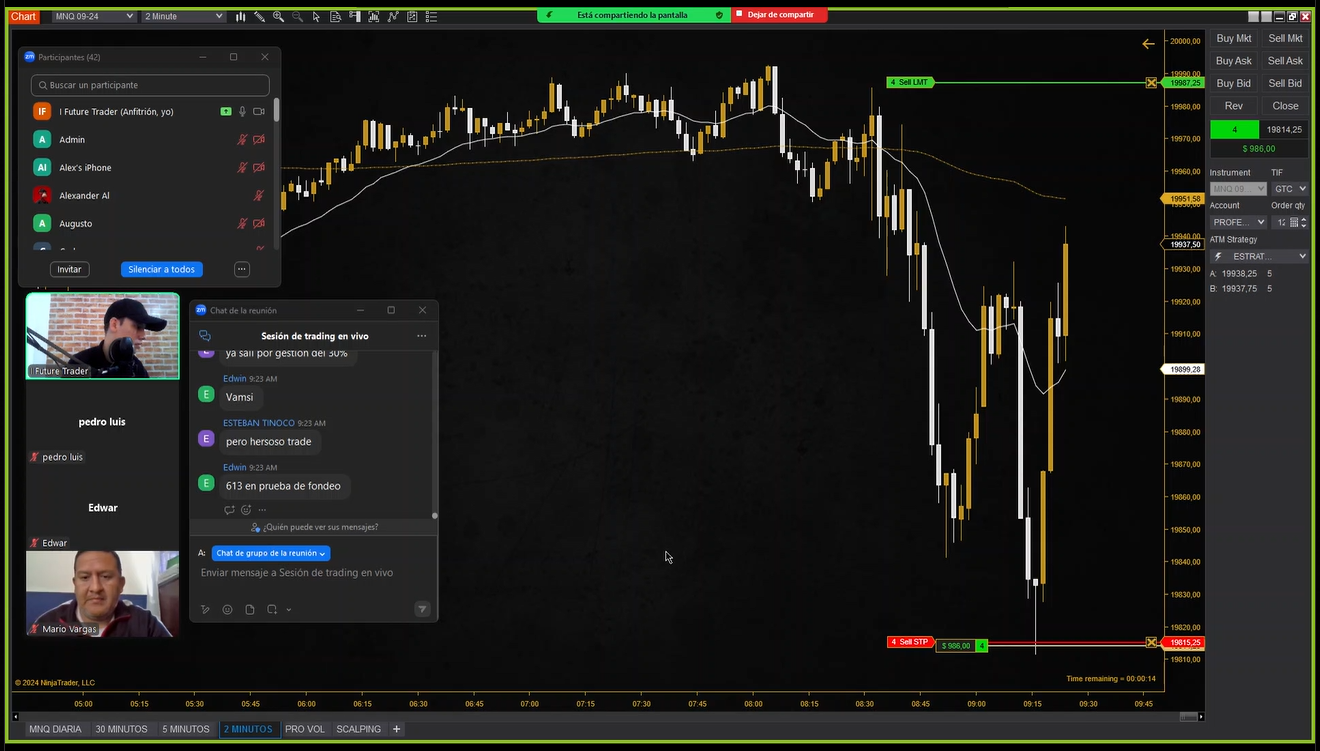Open the emoji picker in meeting chat
The width and height of the screenshot is (1320, 751).
tap(227, 609)
